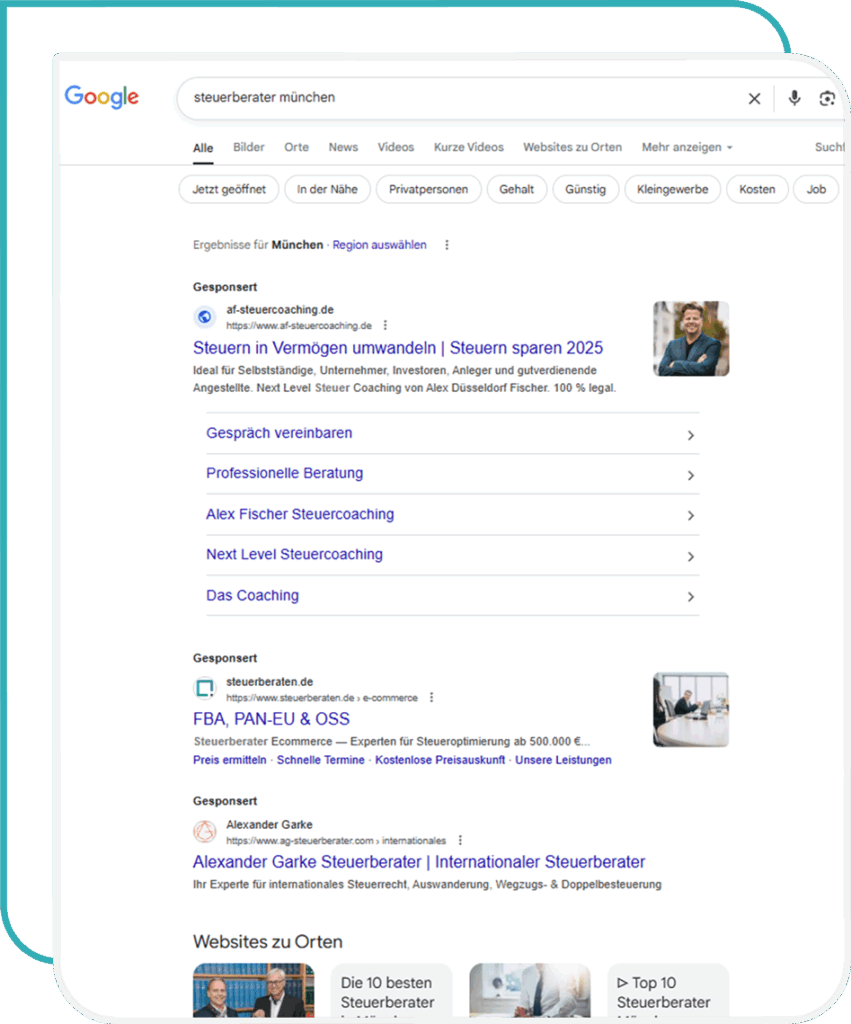Expand the Professionelle Beratung chevron
This screenshot has width=851, height=1024.
pyautogui.click(x=690, y=475)
